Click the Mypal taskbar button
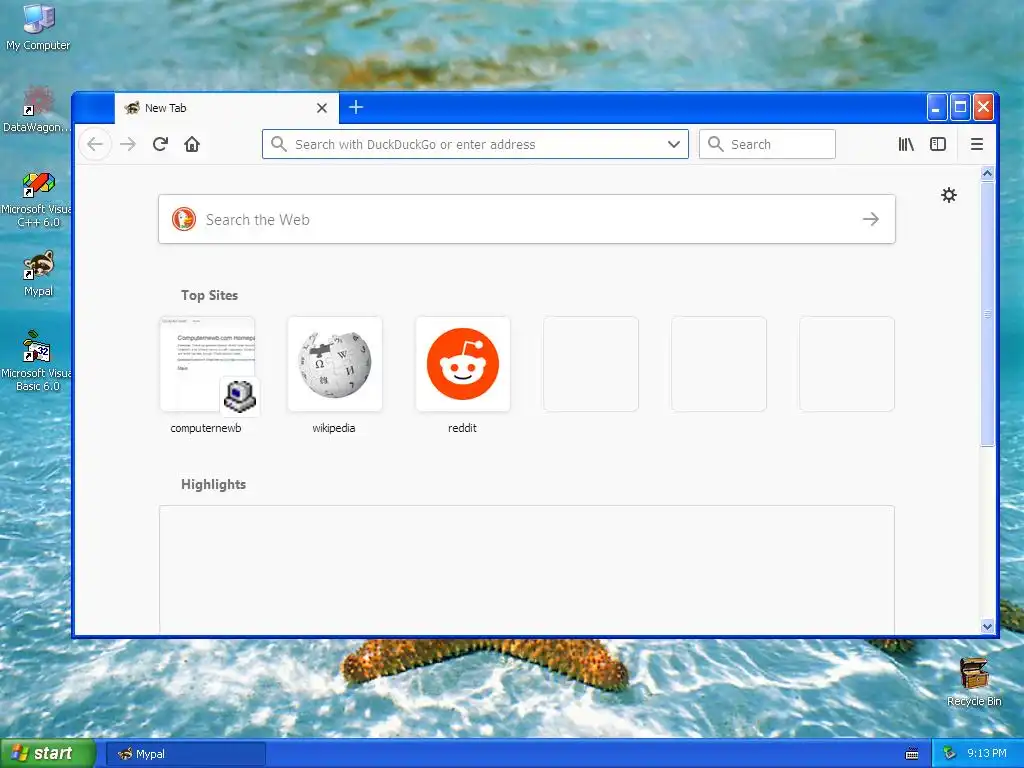The width and height of the screenshot is (1024, 768). (x=185, y=754)
